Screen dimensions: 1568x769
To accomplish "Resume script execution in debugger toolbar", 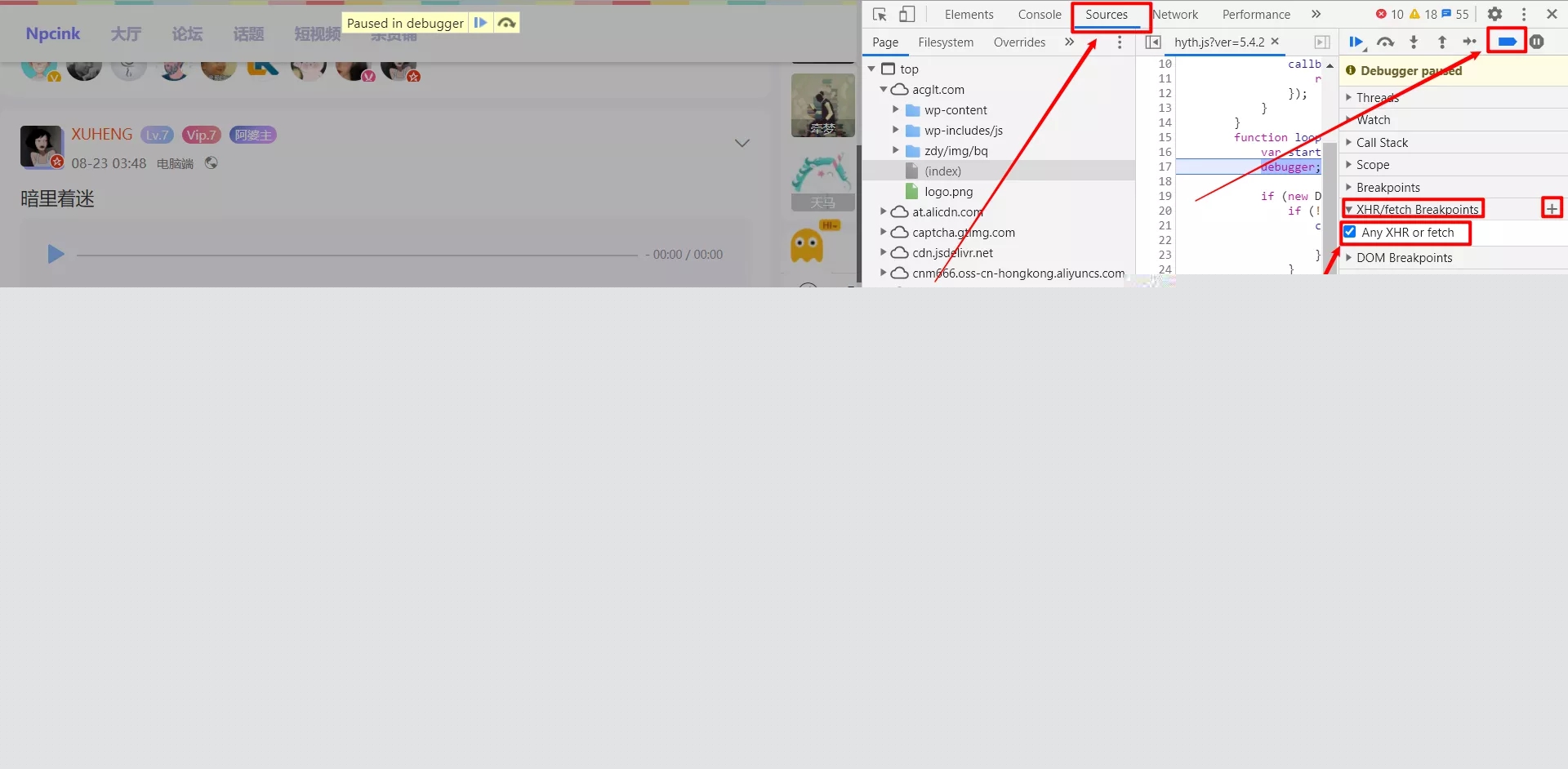I will [x=1356, y=42].
